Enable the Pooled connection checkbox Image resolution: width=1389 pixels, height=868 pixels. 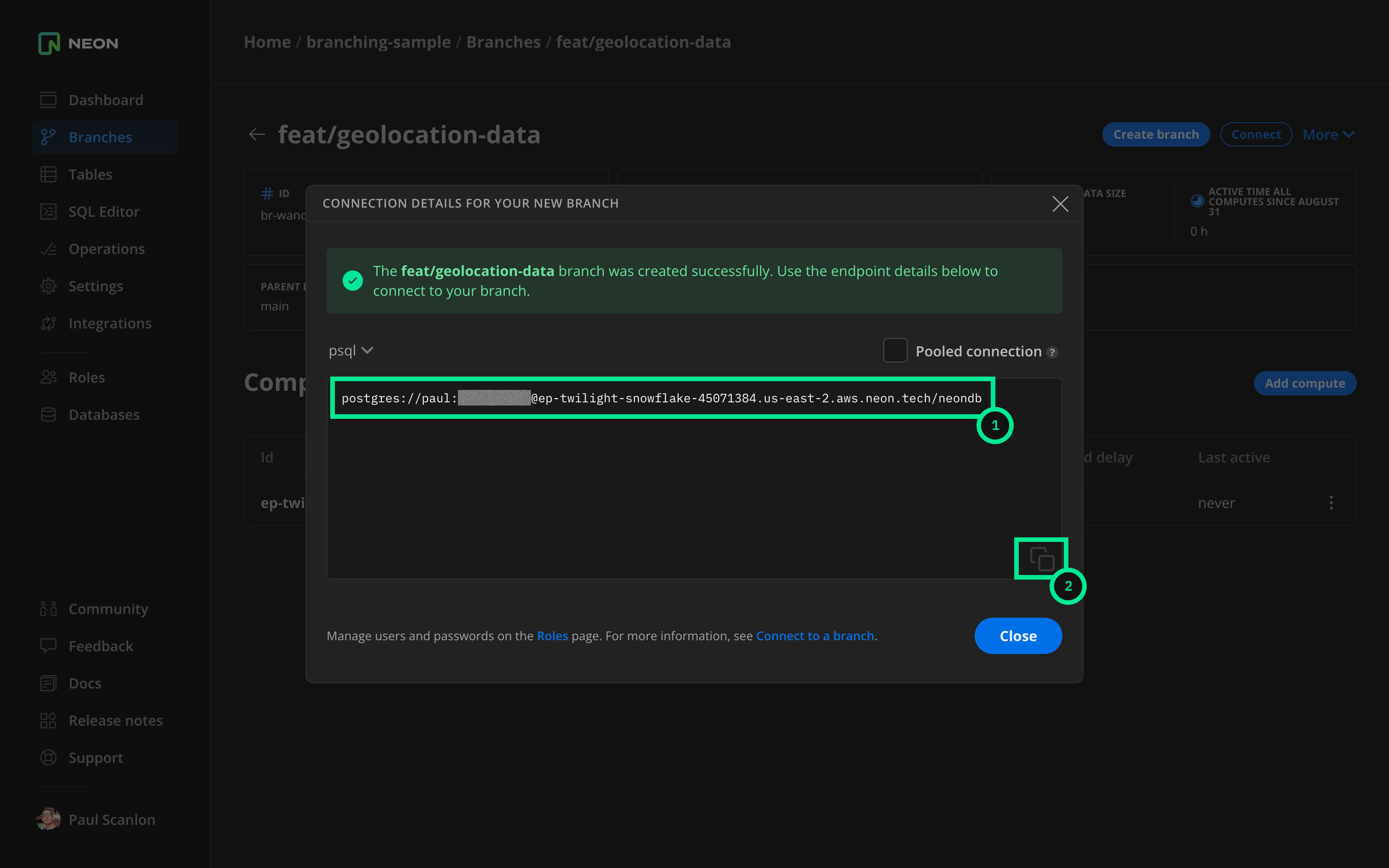click(x=895, y=351)
